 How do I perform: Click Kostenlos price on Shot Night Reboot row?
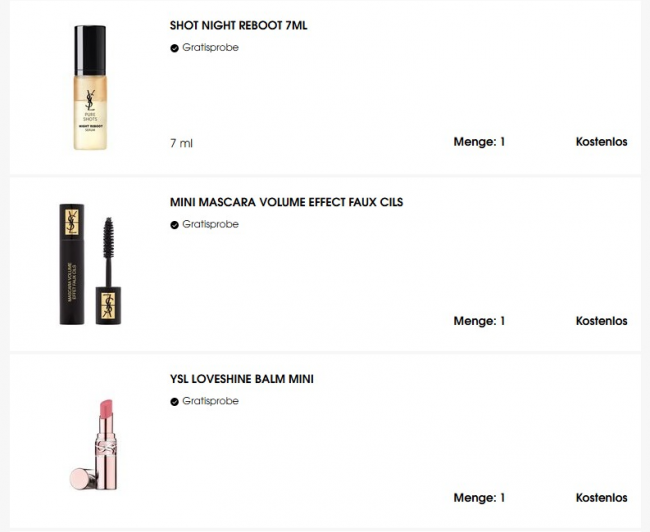coord(601,142)
